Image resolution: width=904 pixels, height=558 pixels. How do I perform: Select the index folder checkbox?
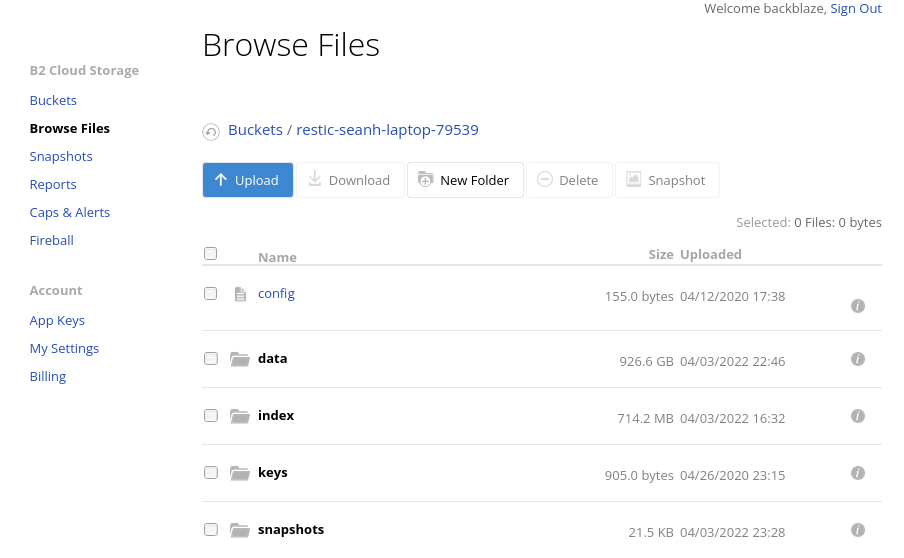tap(210, 416)
